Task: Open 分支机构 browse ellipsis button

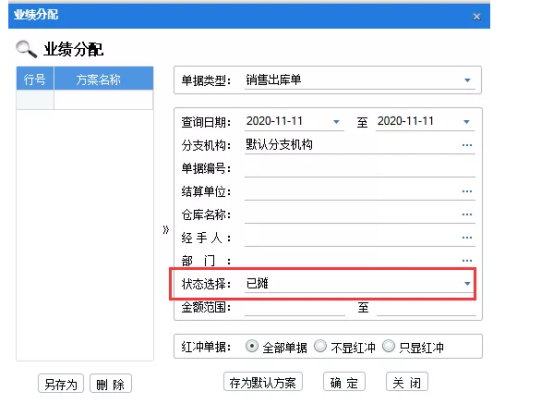Action: point(467,145)
